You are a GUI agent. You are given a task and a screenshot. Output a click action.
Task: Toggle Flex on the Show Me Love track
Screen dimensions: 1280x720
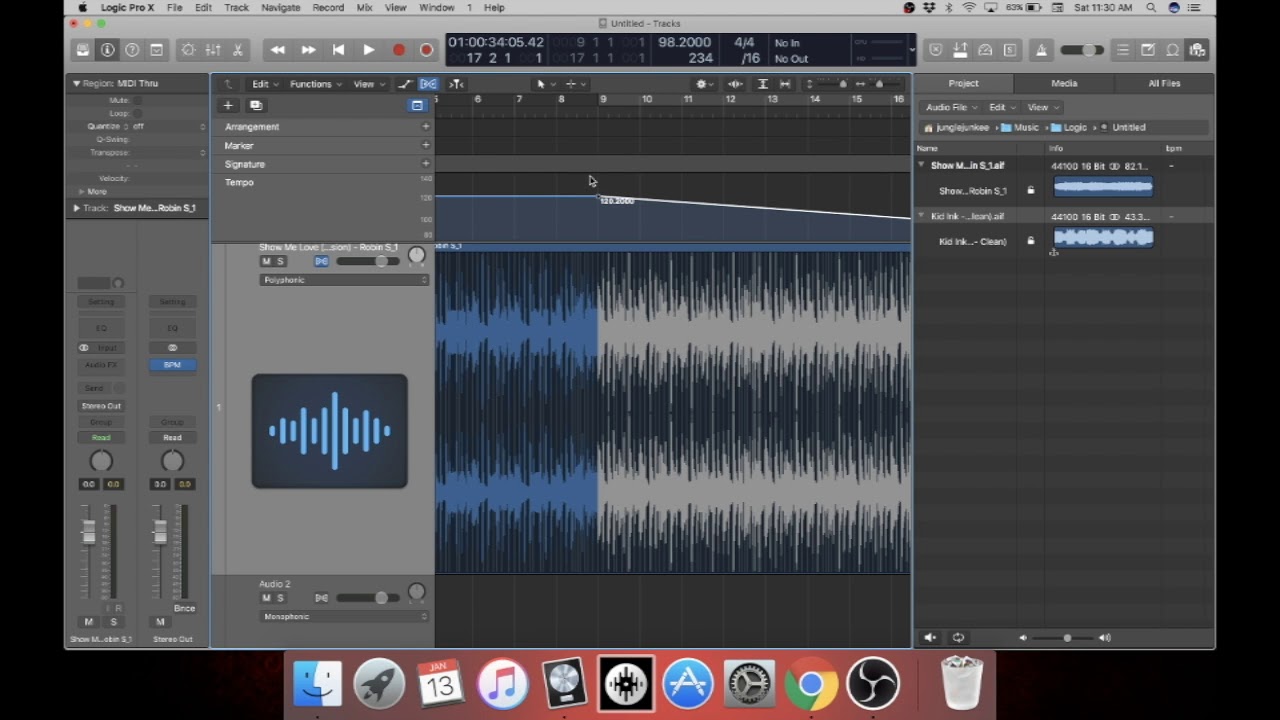click(x=321, y=262)
